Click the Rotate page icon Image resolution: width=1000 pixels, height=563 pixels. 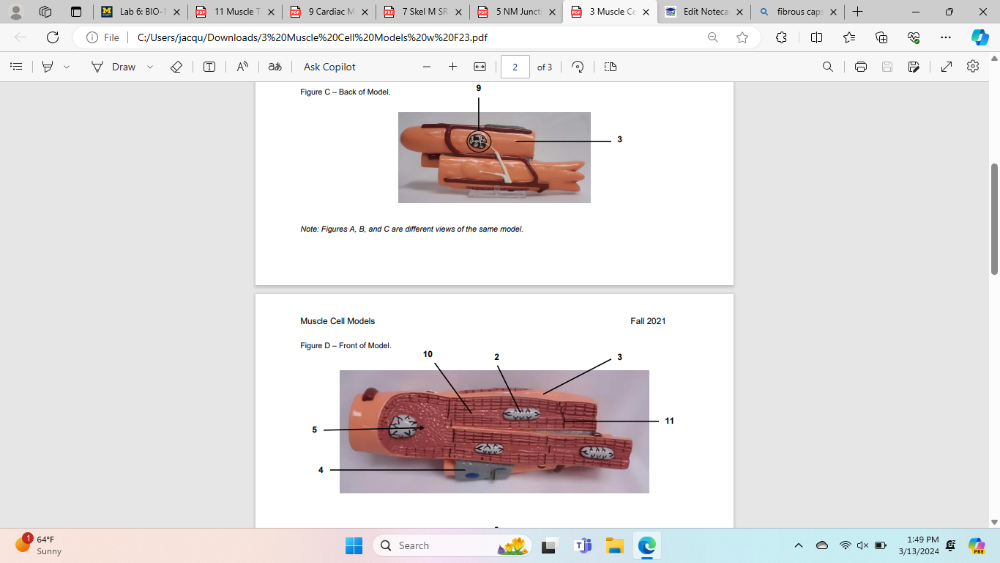[x=578, y=67]
